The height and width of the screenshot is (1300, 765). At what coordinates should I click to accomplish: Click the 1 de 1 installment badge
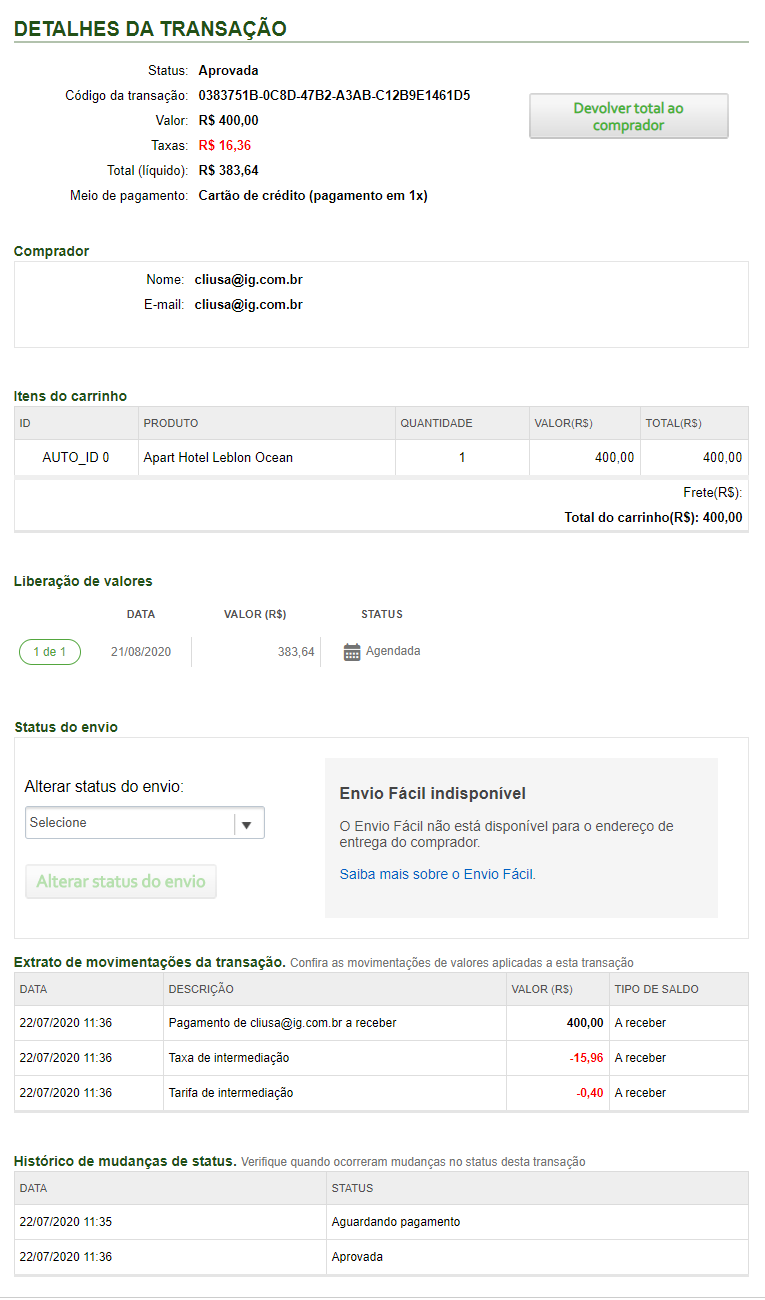(x=50, y=652)
